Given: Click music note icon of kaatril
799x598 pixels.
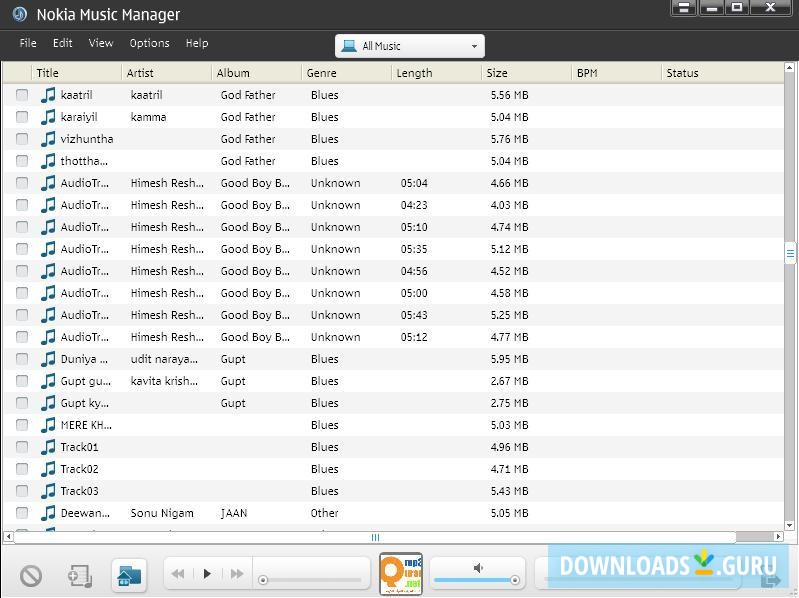Looking at the screenshot, I should (x=48, y=95).
